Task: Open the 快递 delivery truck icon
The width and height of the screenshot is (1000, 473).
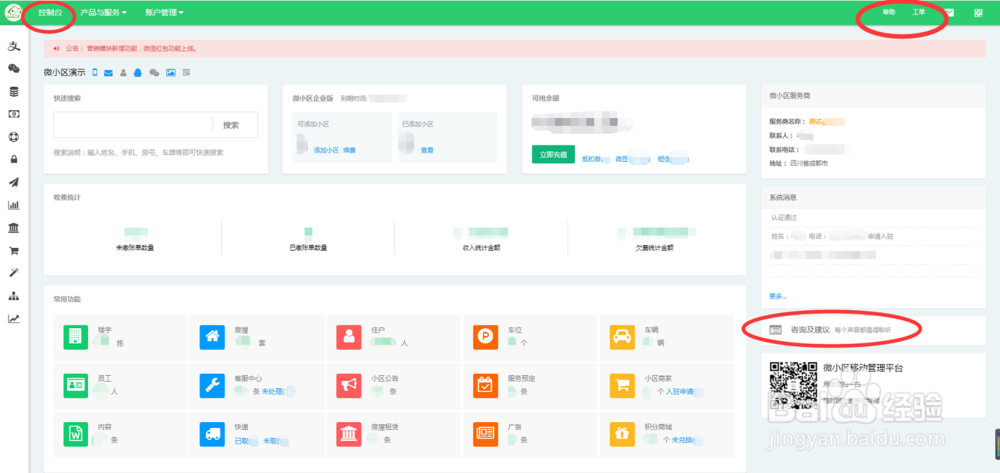Action: coord(212,433)
